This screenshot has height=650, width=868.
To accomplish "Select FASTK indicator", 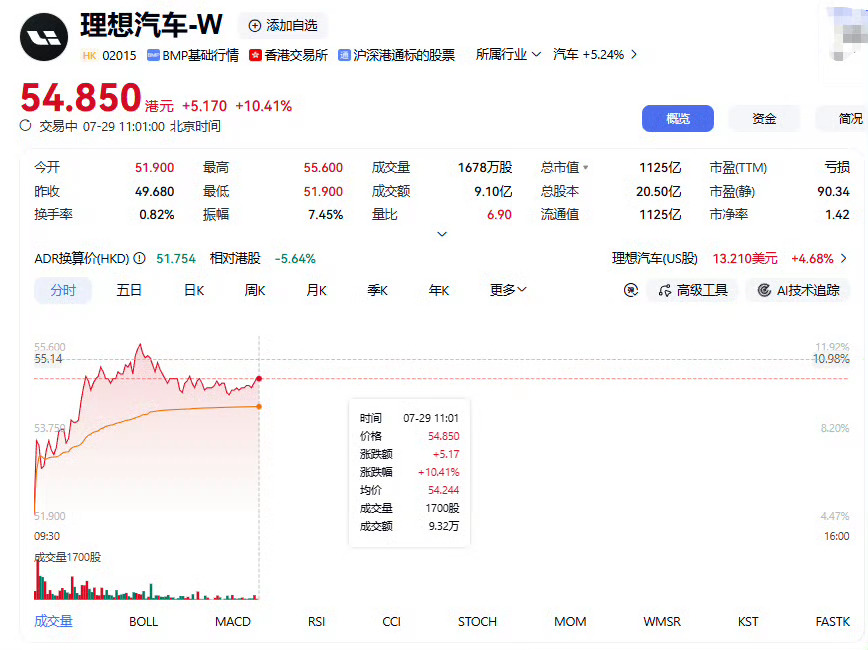I will point(833,621).
